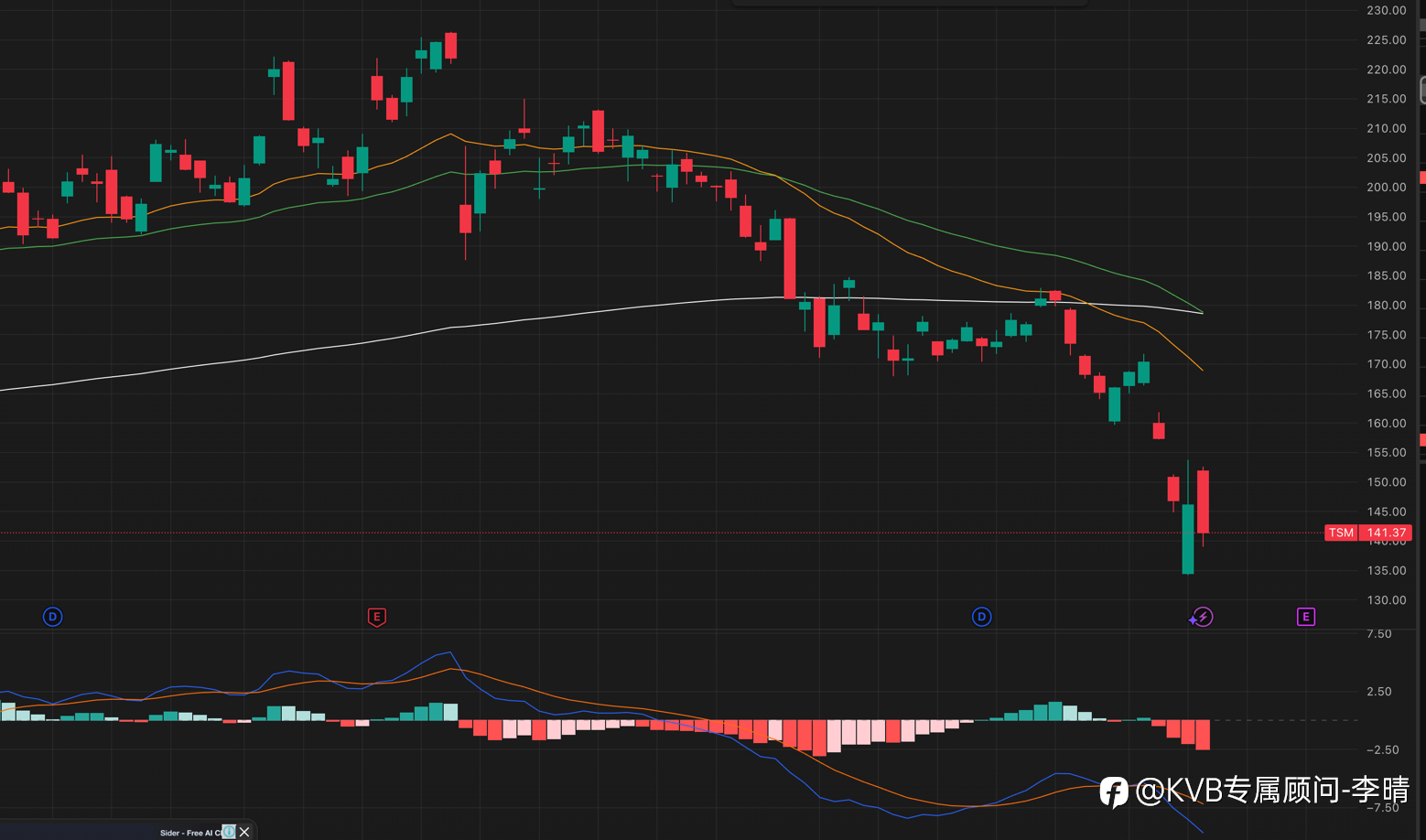Click the 7.50 MACD scale label

coord(1378,633)
